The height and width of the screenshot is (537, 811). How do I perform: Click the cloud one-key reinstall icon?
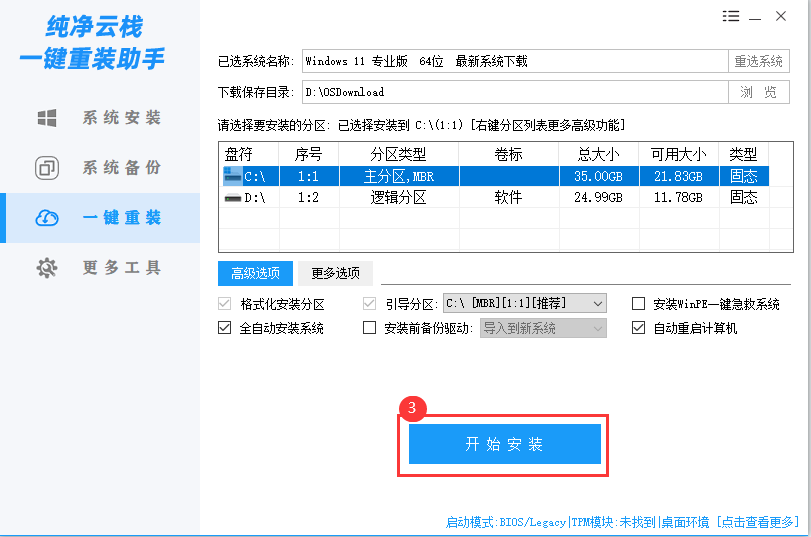(x=47, y=218)
